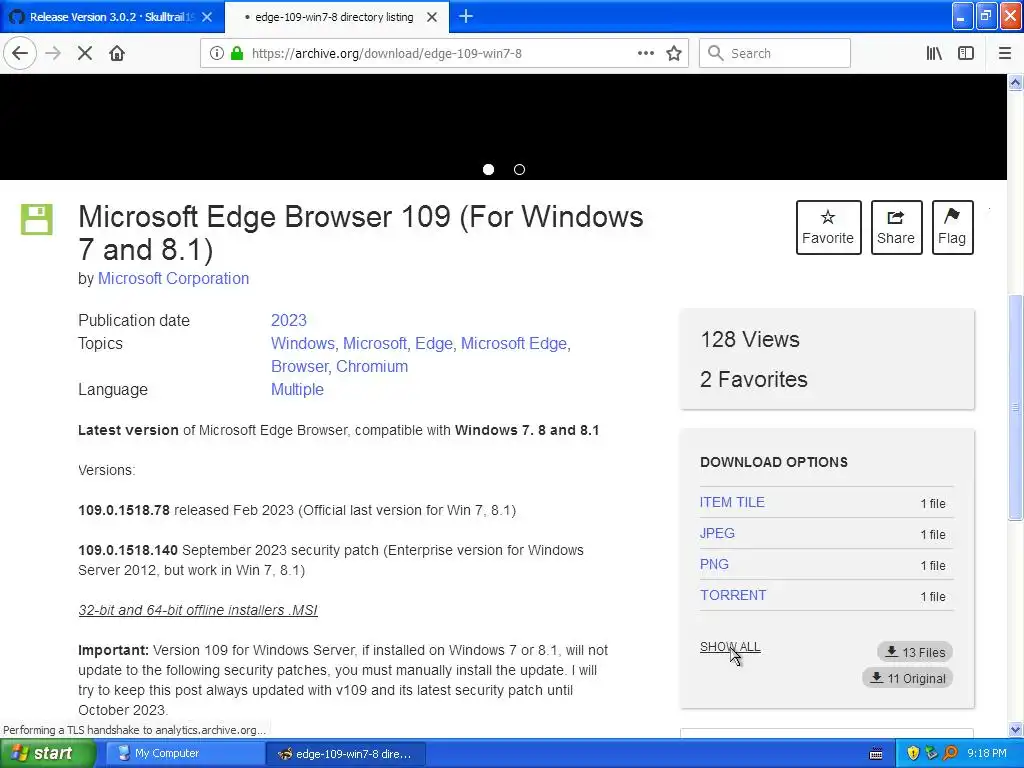1024x768 pixels.
Task: Click the green secure padlock icon
Action: [237, 53]
